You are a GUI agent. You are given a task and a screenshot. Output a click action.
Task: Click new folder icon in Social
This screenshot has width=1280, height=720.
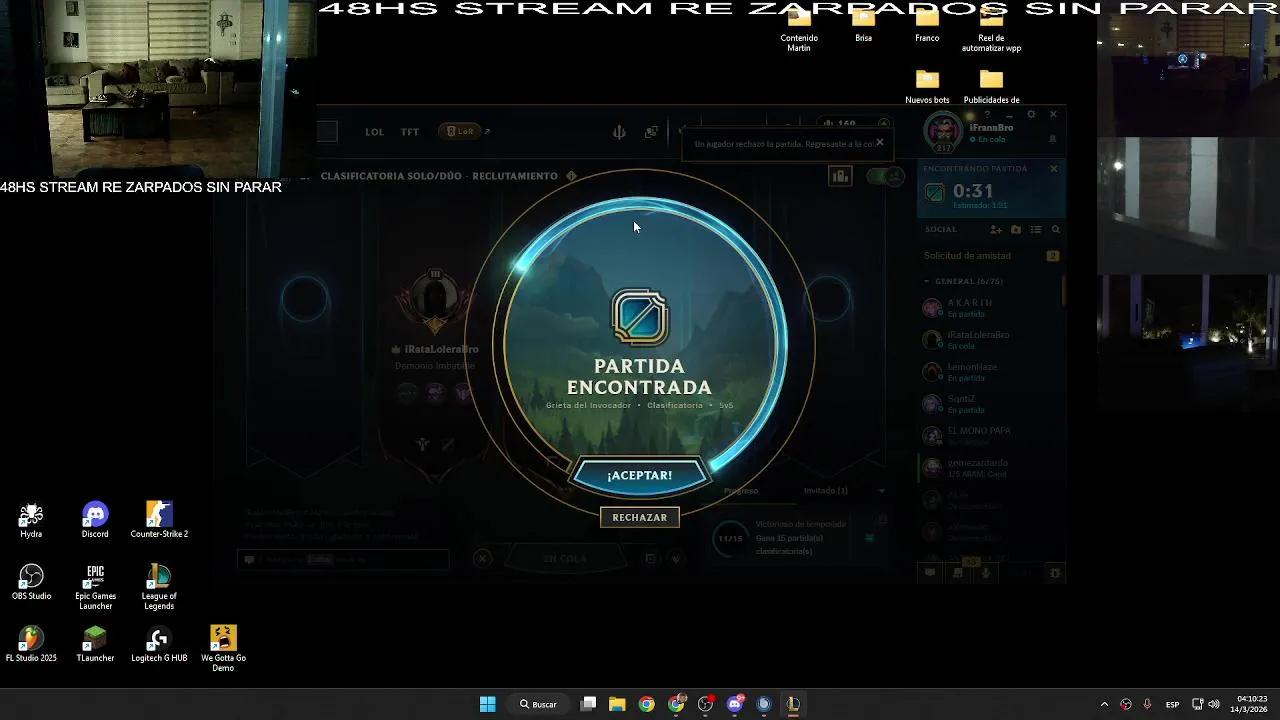(x=1016, y=229)
